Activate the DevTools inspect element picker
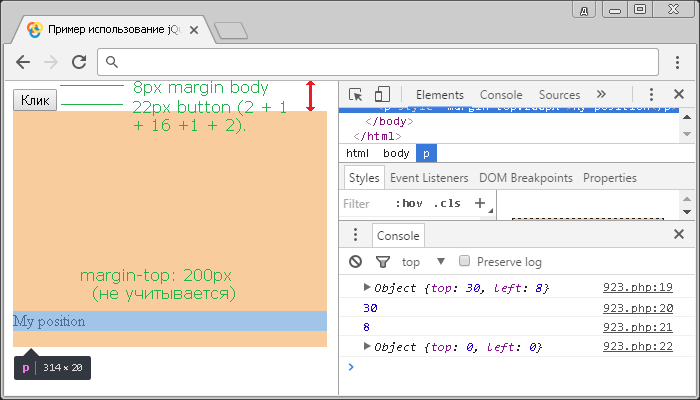The width and height of the screenshot is (700, 400). pyautogui.click(x=356, y=95)
